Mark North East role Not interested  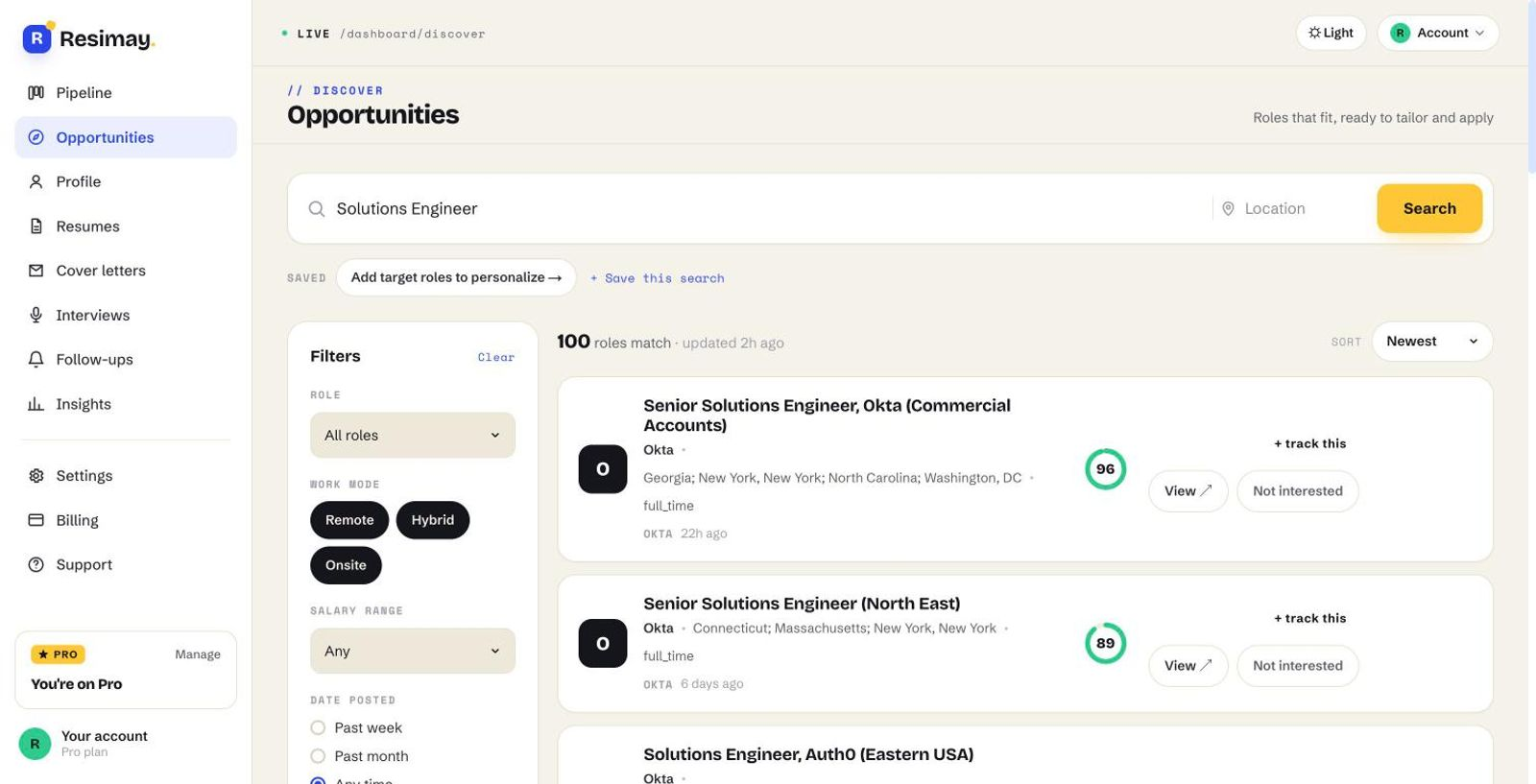tap(1298, 666)
